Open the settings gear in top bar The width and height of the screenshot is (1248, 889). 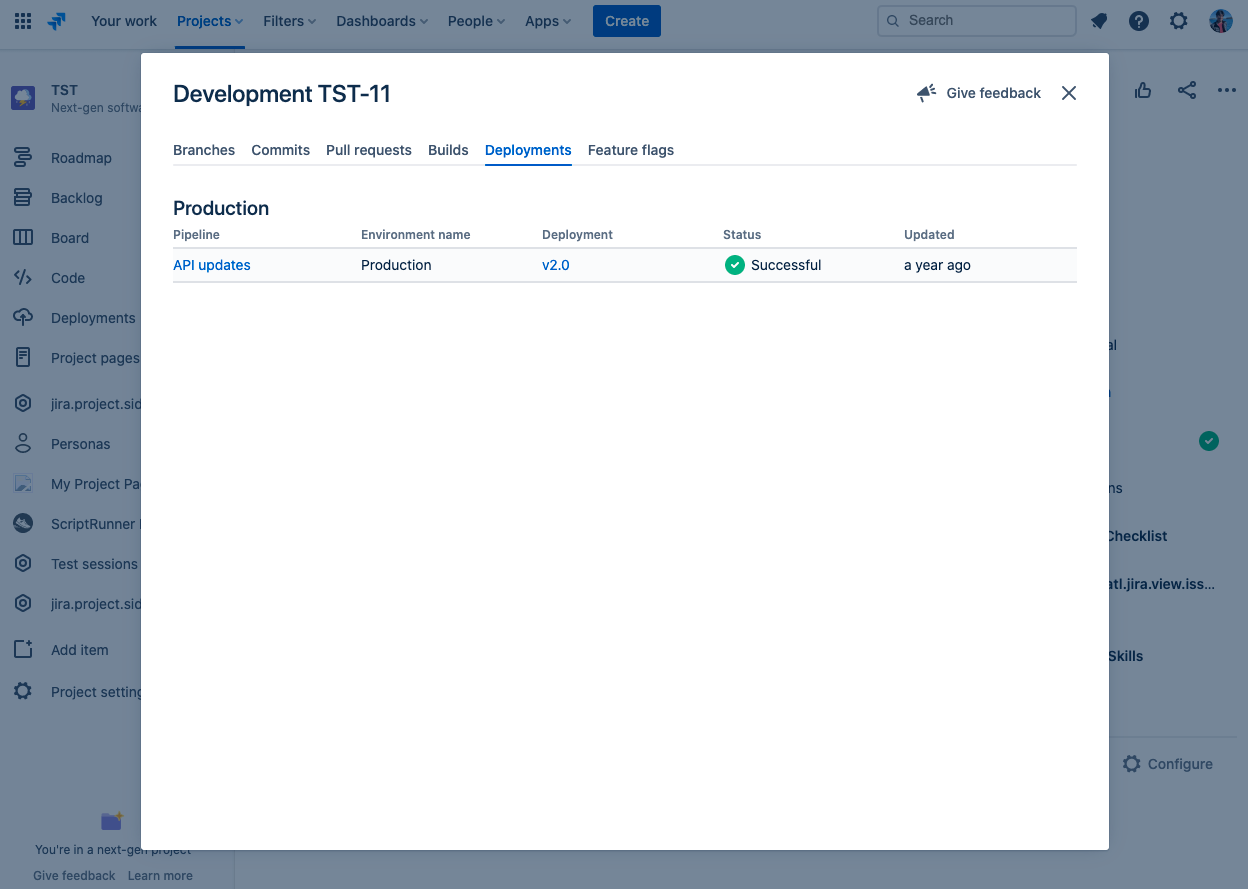pos(1179,21)
